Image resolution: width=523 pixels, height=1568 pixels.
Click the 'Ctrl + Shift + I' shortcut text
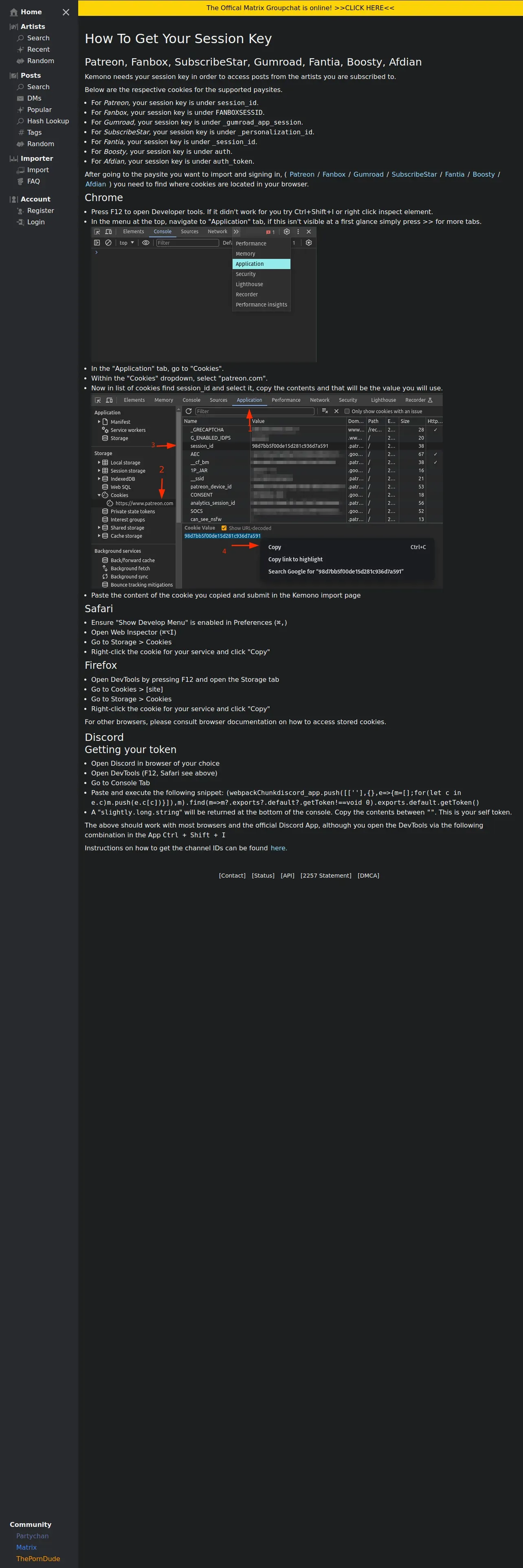tap(193, 835)
